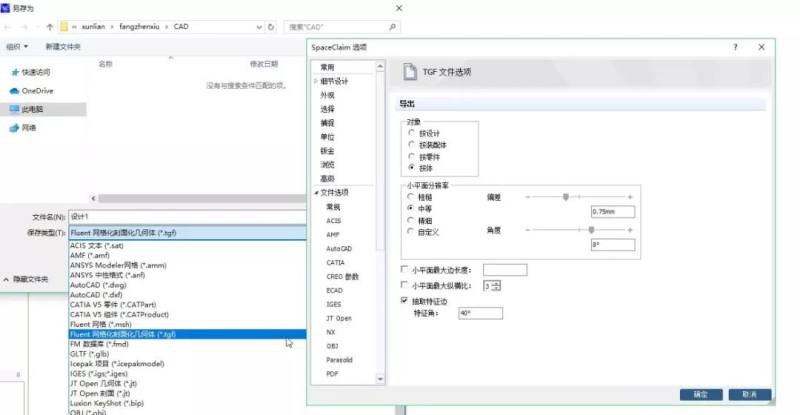Image resolution: width=800 pixels, height=415 pixels.
Task: Collapse the 文件选项 tree node
Action: (316, 192)
